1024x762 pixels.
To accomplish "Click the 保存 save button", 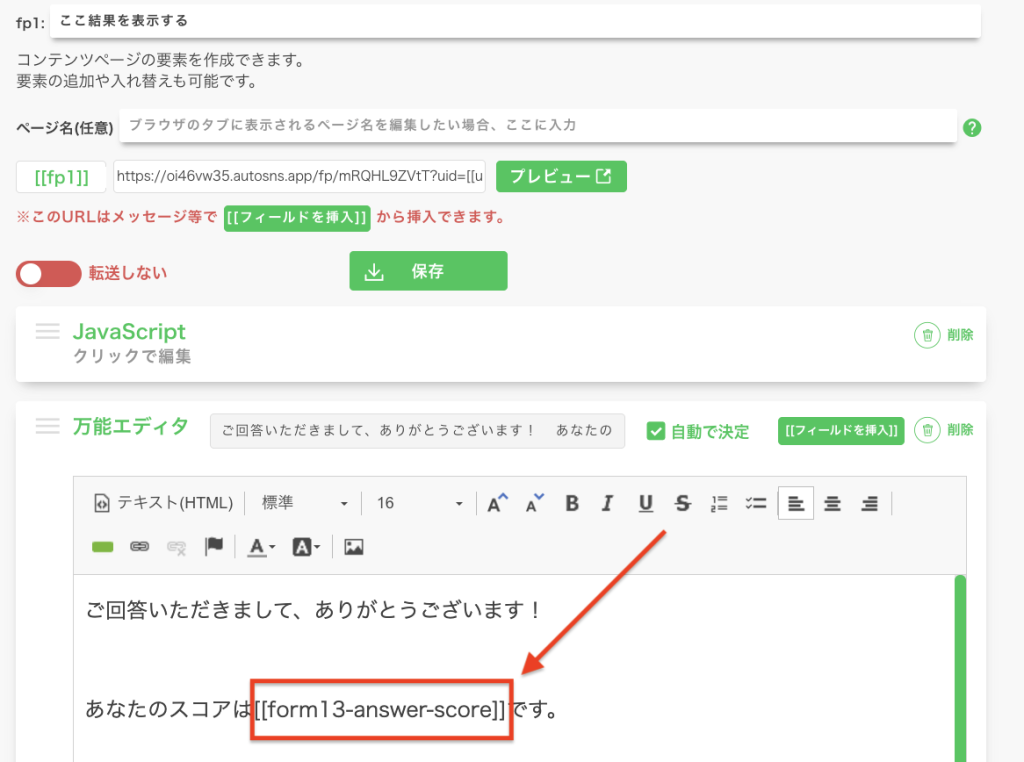I will pyautogui.click(x=428, y=271).
